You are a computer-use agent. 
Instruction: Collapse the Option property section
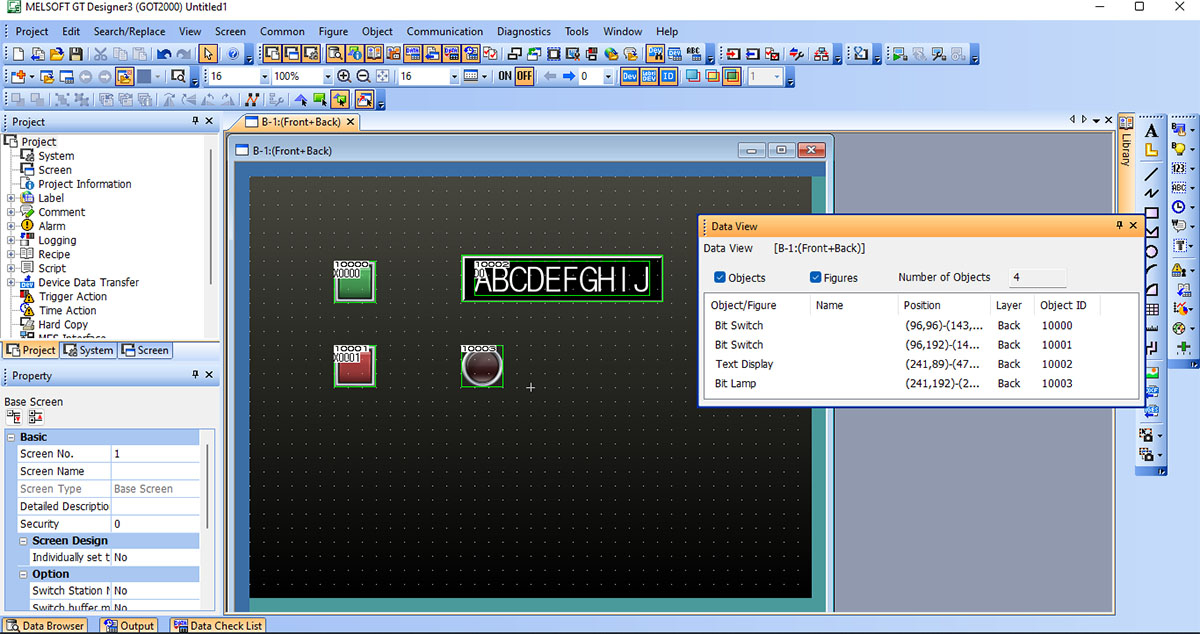pos(24,574)
